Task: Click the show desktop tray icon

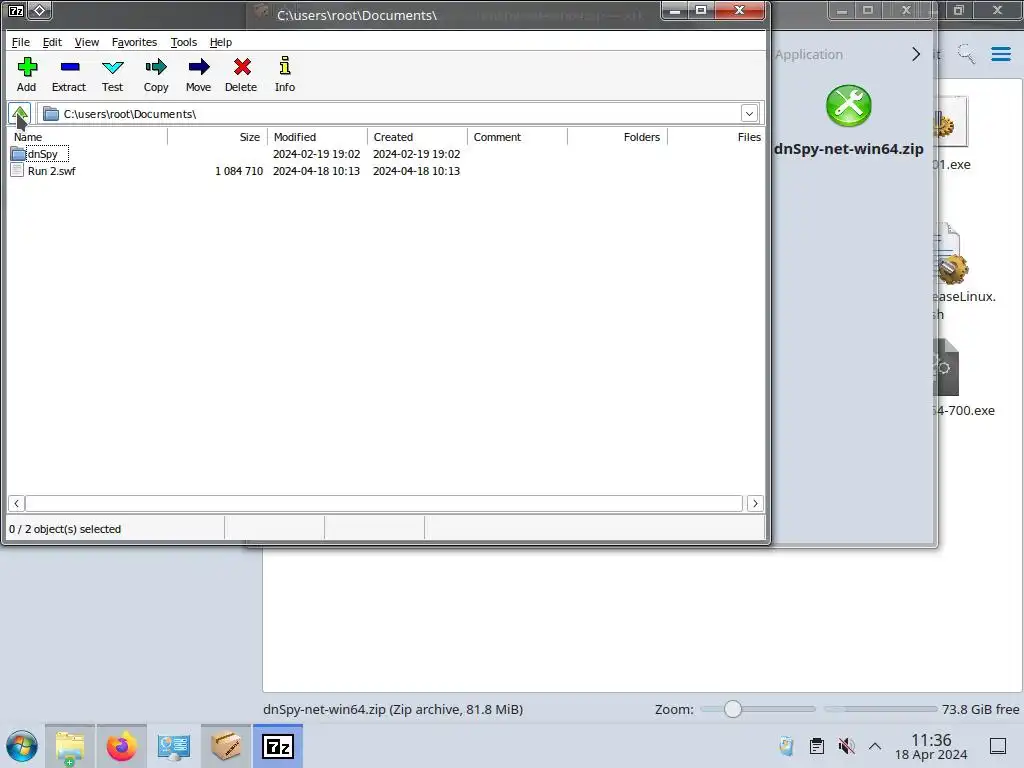Action: tap(998, 746)
